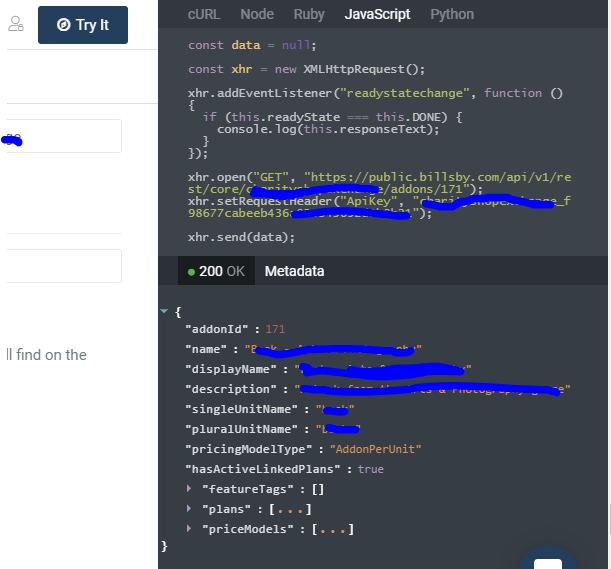The image size is (611, 569).
Task: Select the Python tab
Action: 452,14
